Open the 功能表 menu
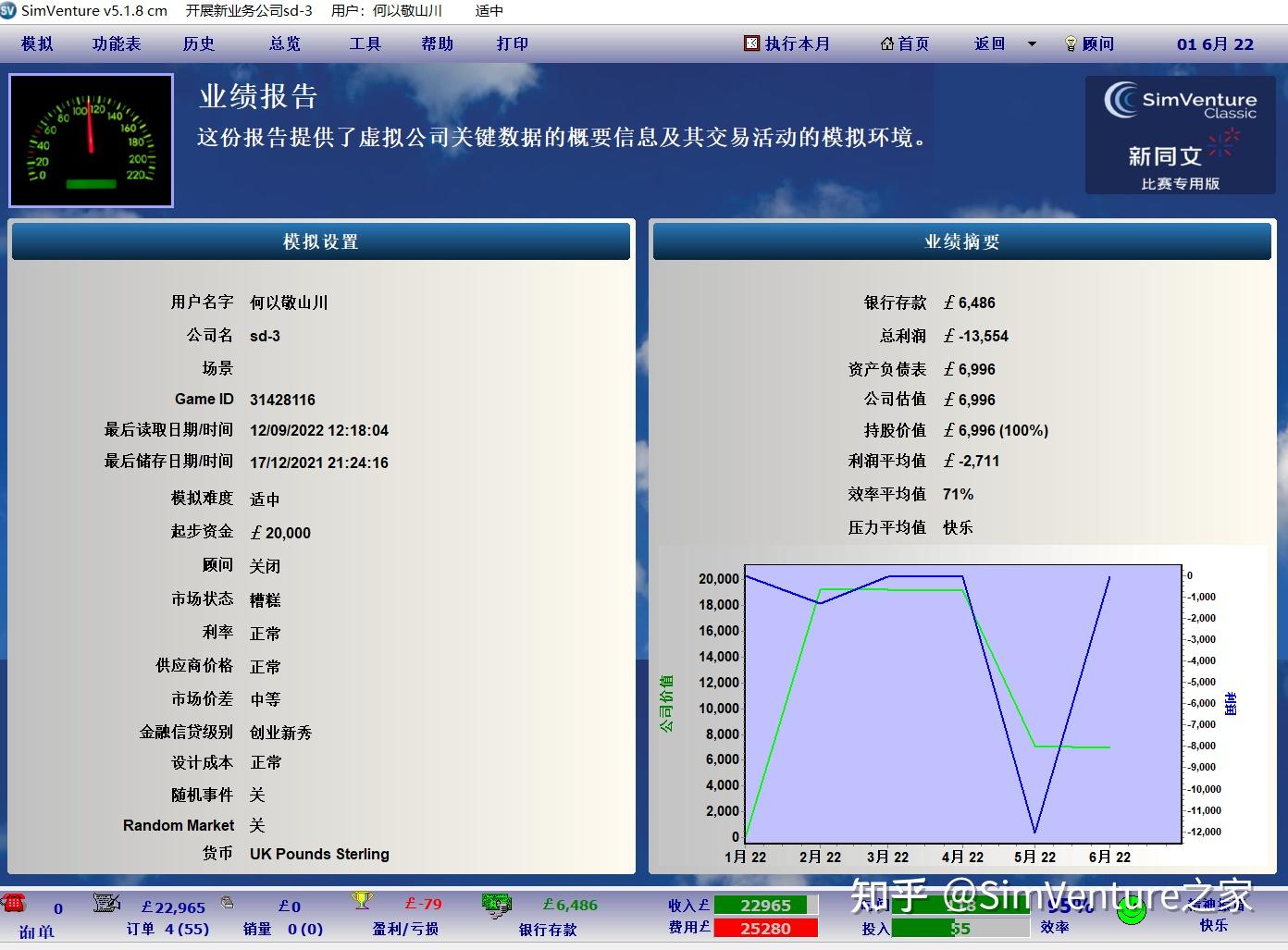This screenshot has width=1288, height=950. [117, 43]
